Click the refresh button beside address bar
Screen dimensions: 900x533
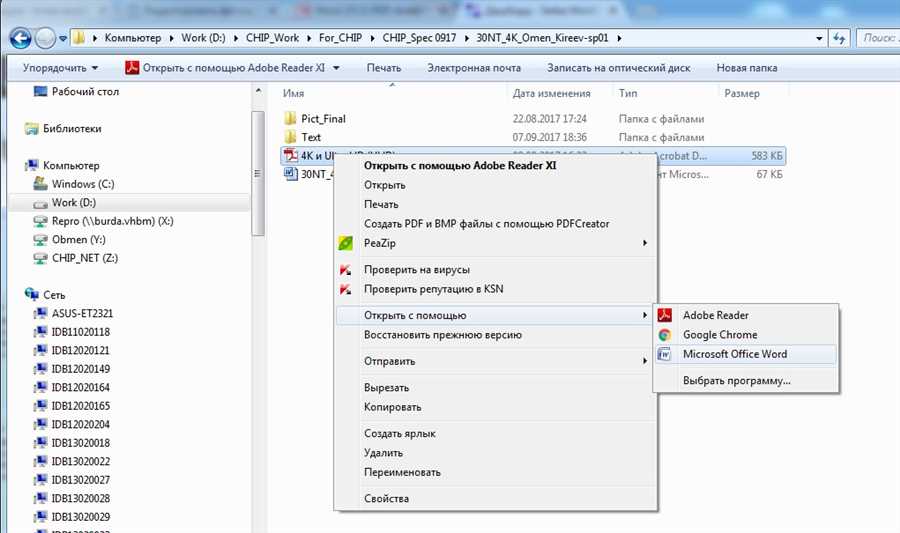pos(839,38)
